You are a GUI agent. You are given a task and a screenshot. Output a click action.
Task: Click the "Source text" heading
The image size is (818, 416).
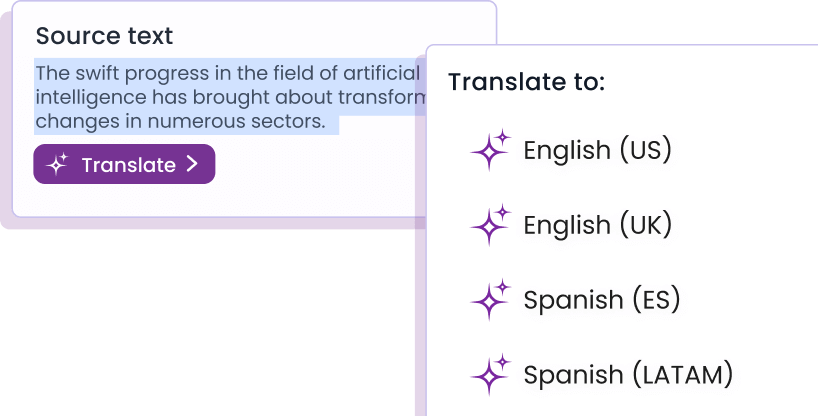[x=104, y=36]
